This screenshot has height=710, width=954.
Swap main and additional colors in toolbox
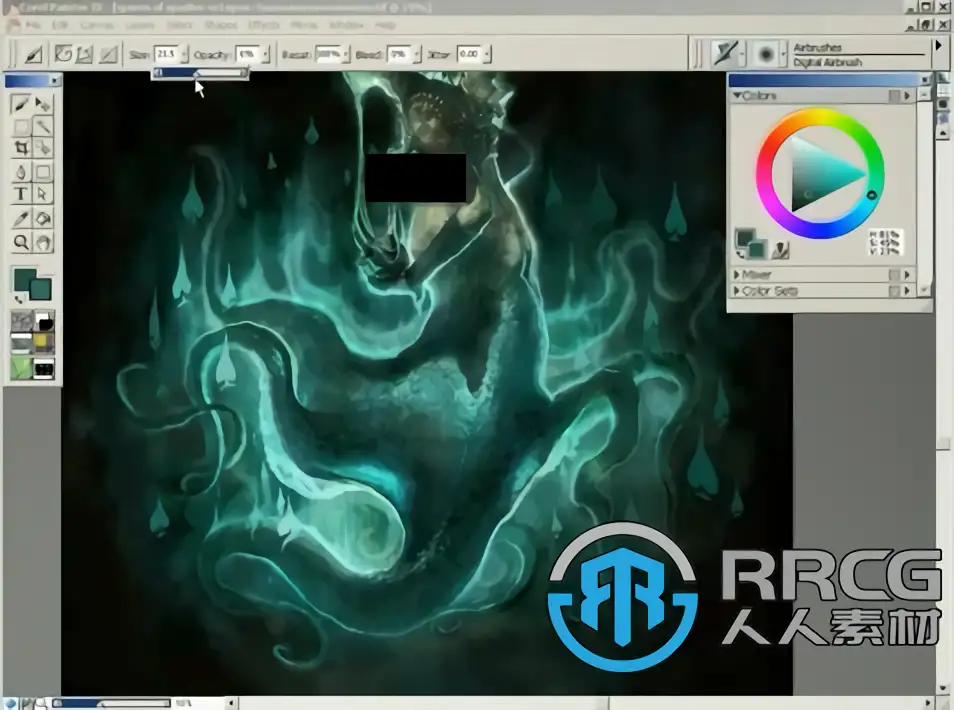click(x=18, y=299)
